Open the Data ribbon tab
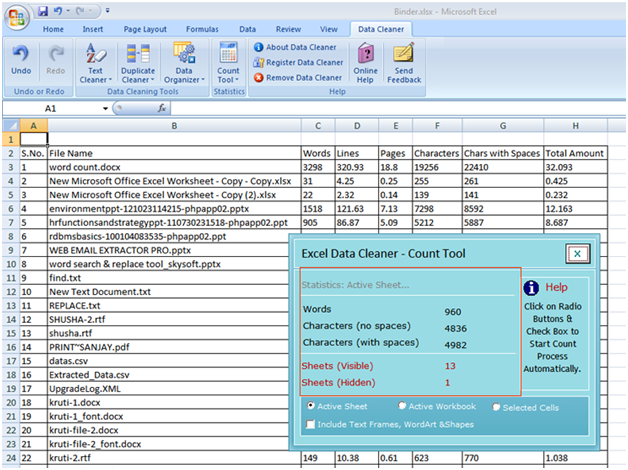 pos(248,29)
